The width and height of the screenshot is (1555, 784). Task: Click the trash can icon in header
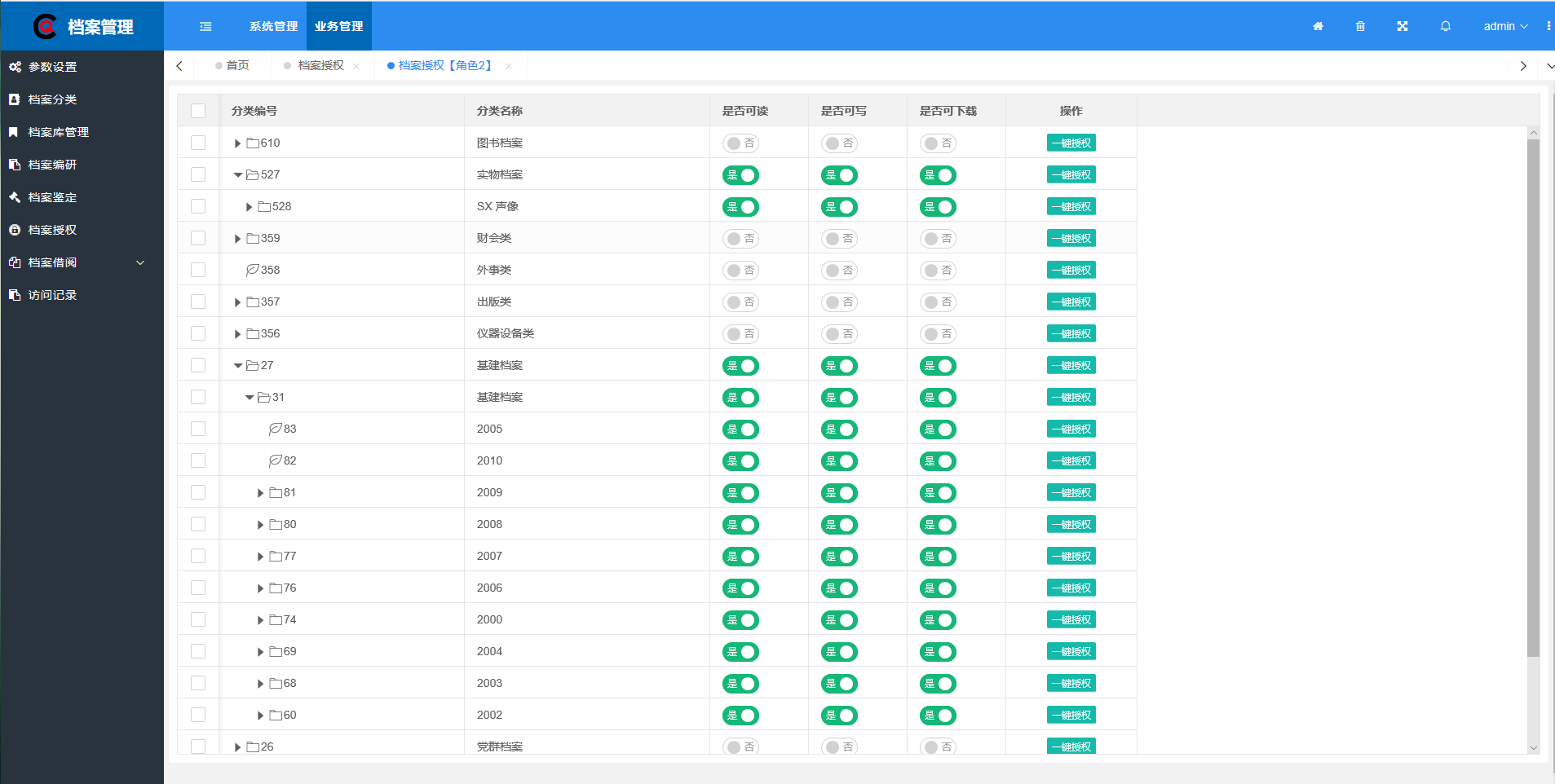click(1360, 26)
